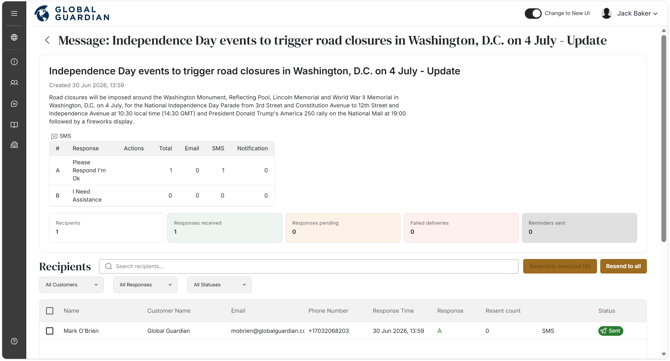The image size is (670, 361).
Task: Expand the All Responses filter dropdown
Action: pos(145,285)
